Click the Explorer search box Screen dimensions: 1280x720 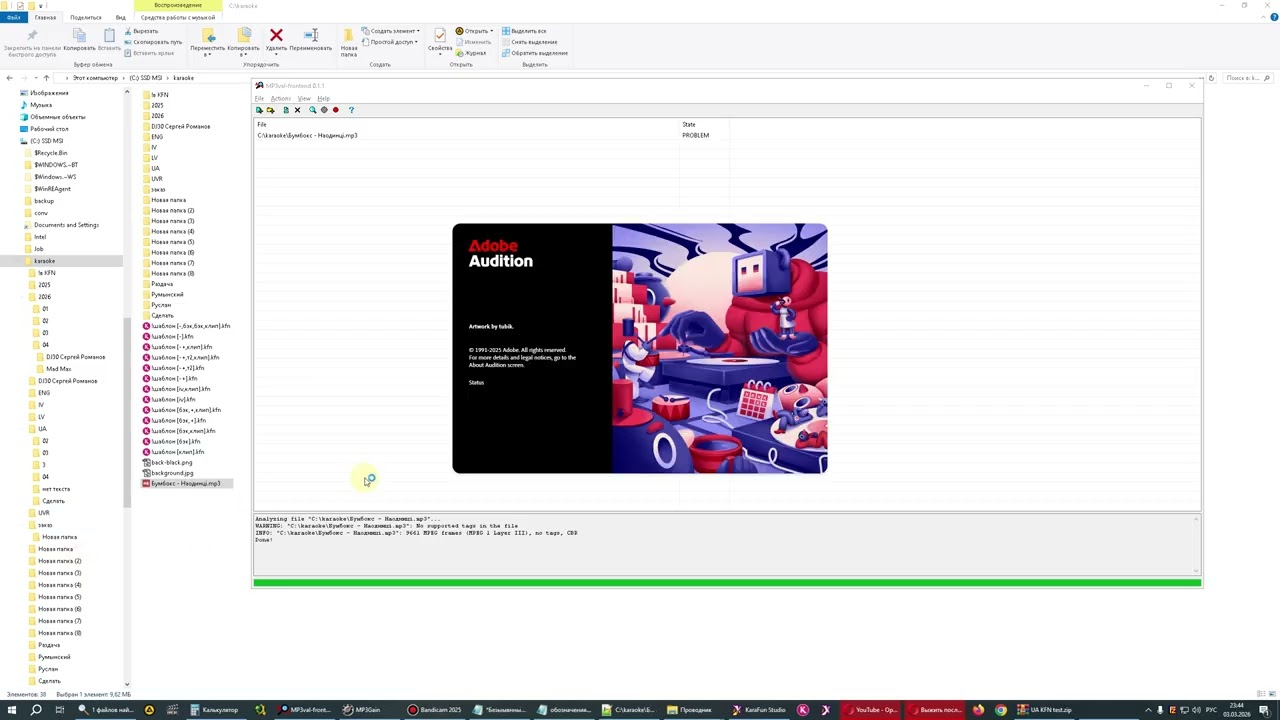(x=1247, y=78)
